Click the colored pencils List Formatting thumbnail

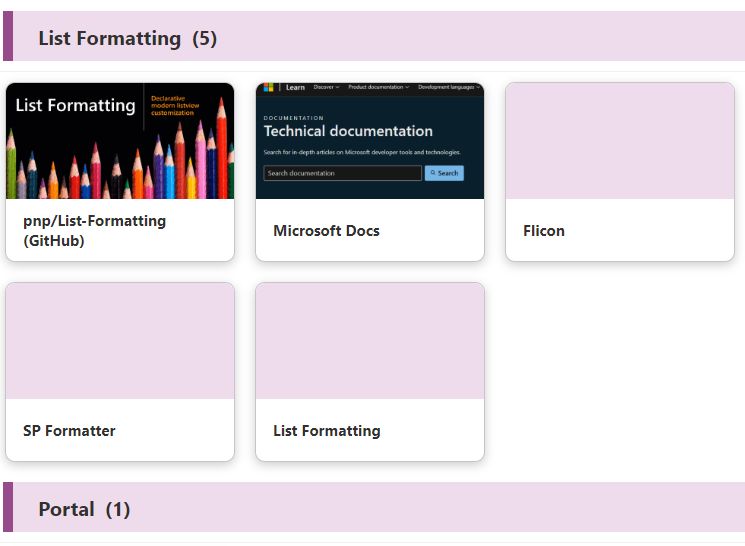coord(120,141)
